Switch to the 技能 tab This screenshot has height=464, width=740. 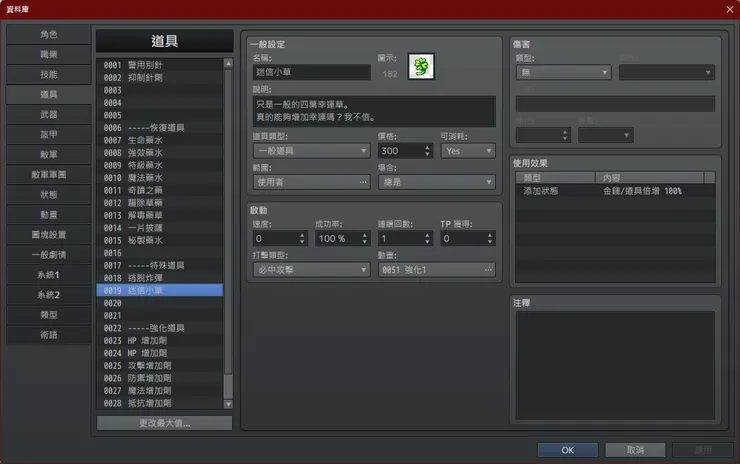pos(49,75)
